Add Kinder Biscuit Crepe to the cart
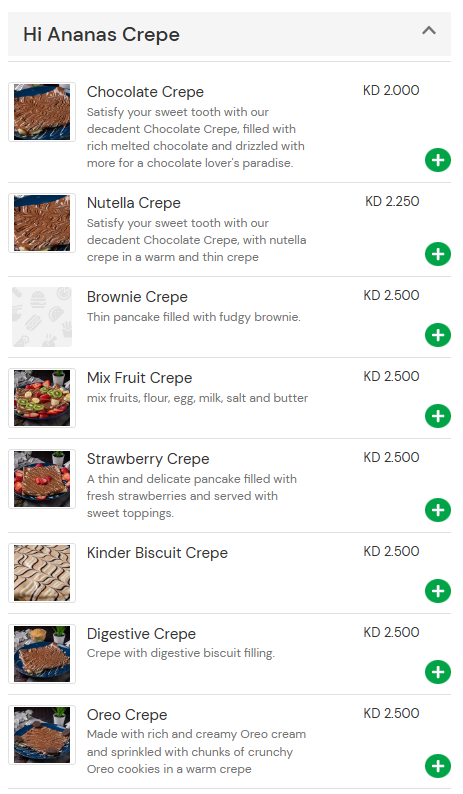Viewport: 463px width, 794px height. tap(438, 591)
